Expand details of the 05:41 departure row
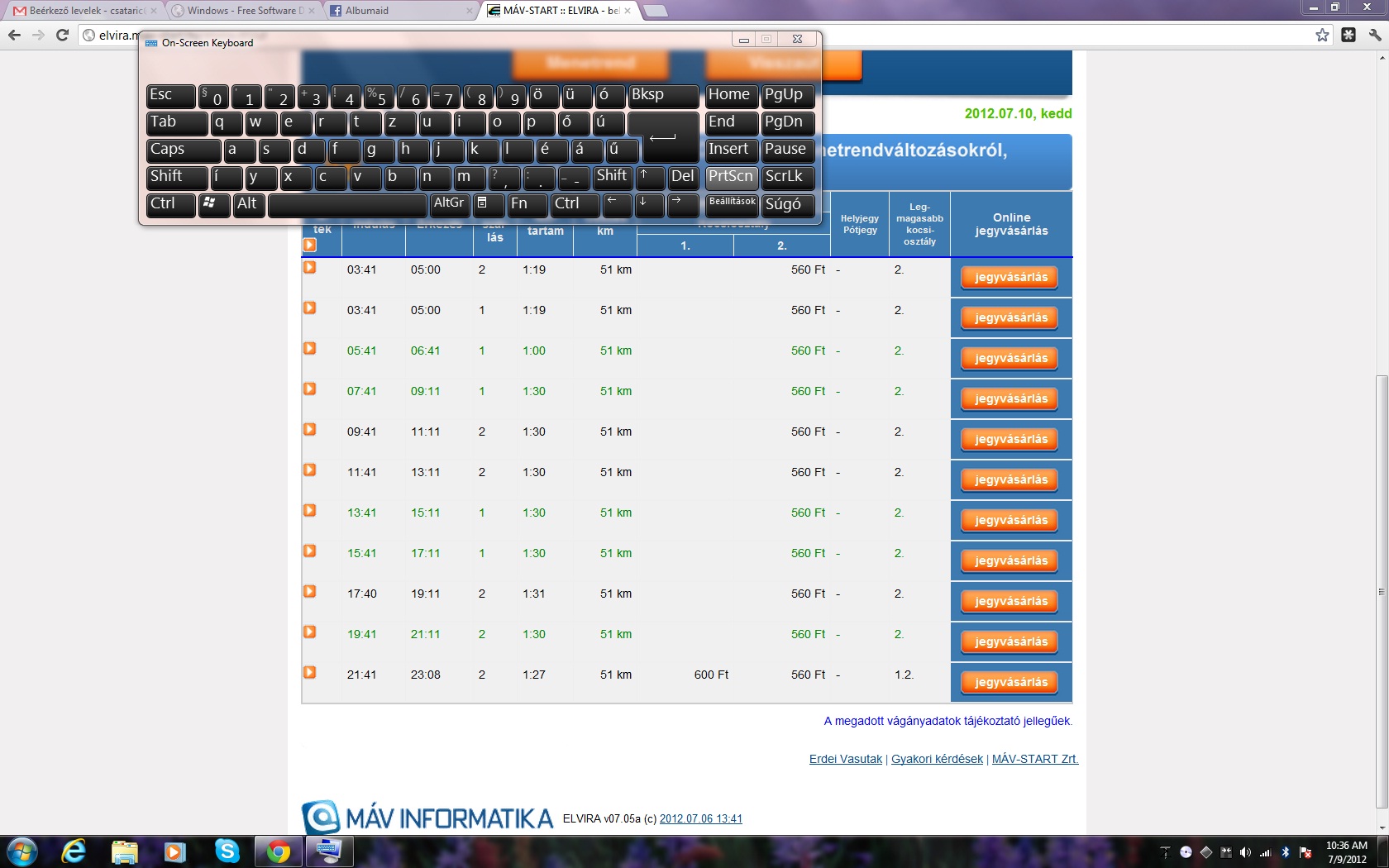 (310, 349)
